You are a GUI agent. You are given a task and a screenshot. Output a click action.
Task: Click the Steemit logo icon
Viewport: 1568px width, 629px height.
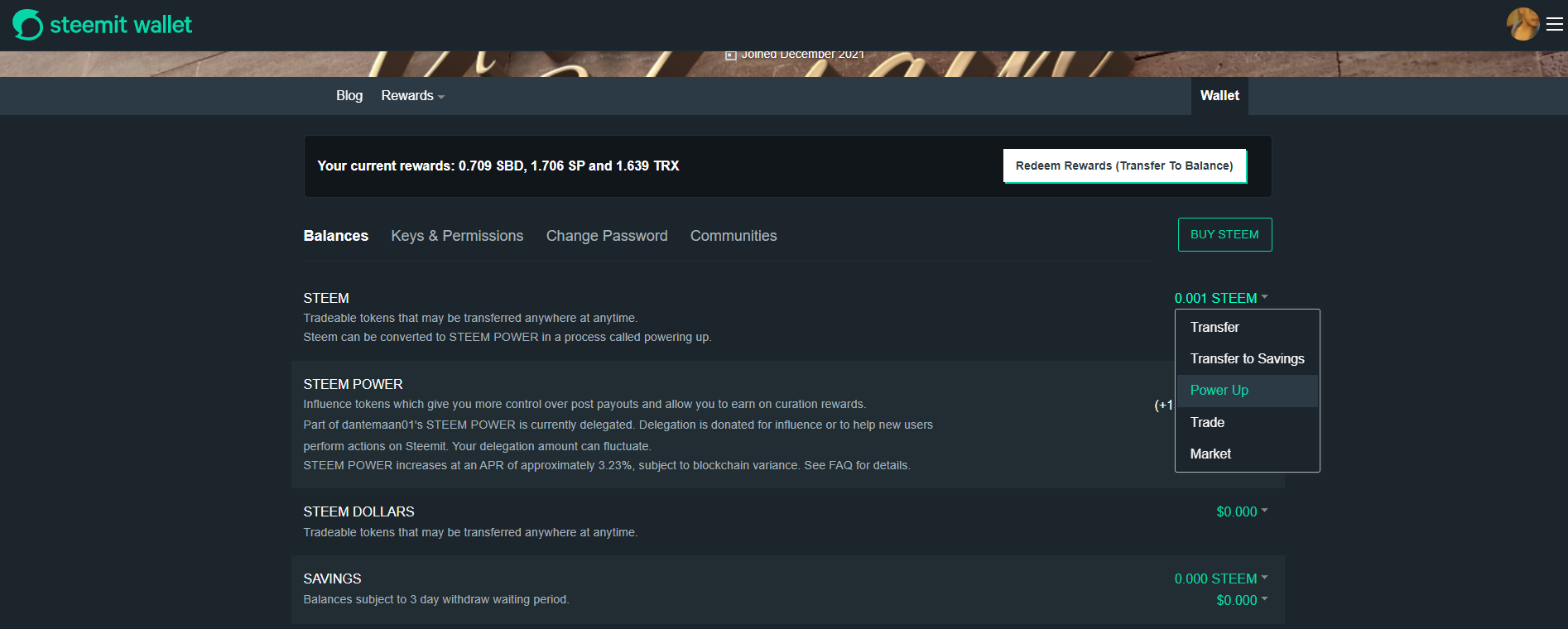click(27, 25)
